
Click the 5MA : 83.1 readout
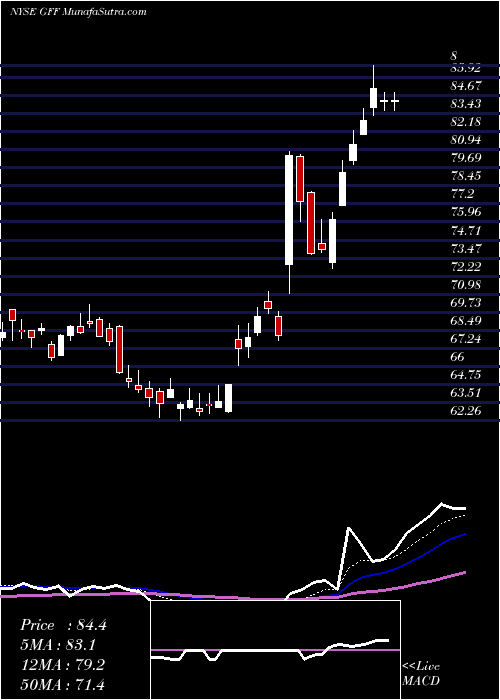coord(59,645)
